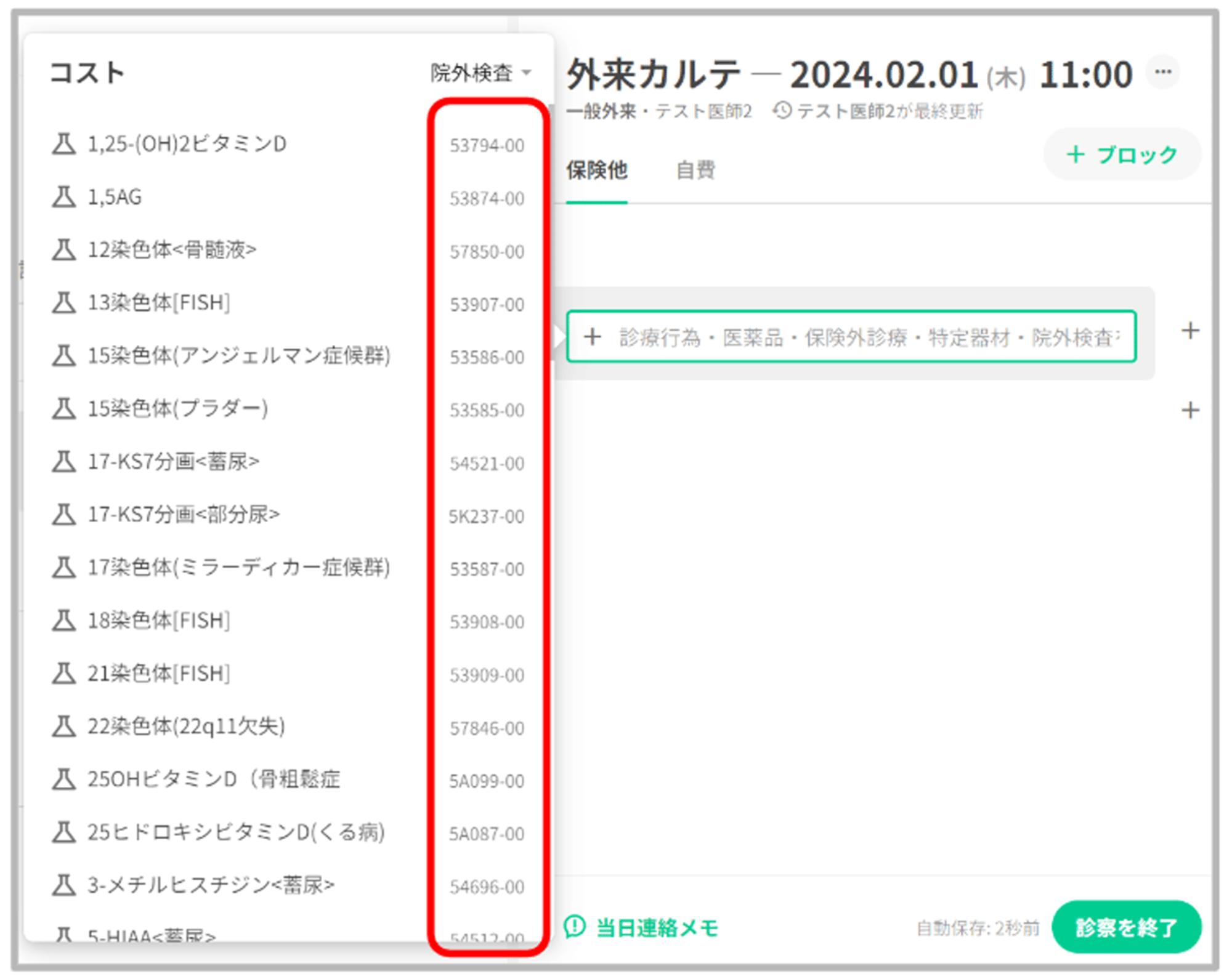Switch to the 自費 tab
Screen dimensions: 1232x979
coord(695,170)
